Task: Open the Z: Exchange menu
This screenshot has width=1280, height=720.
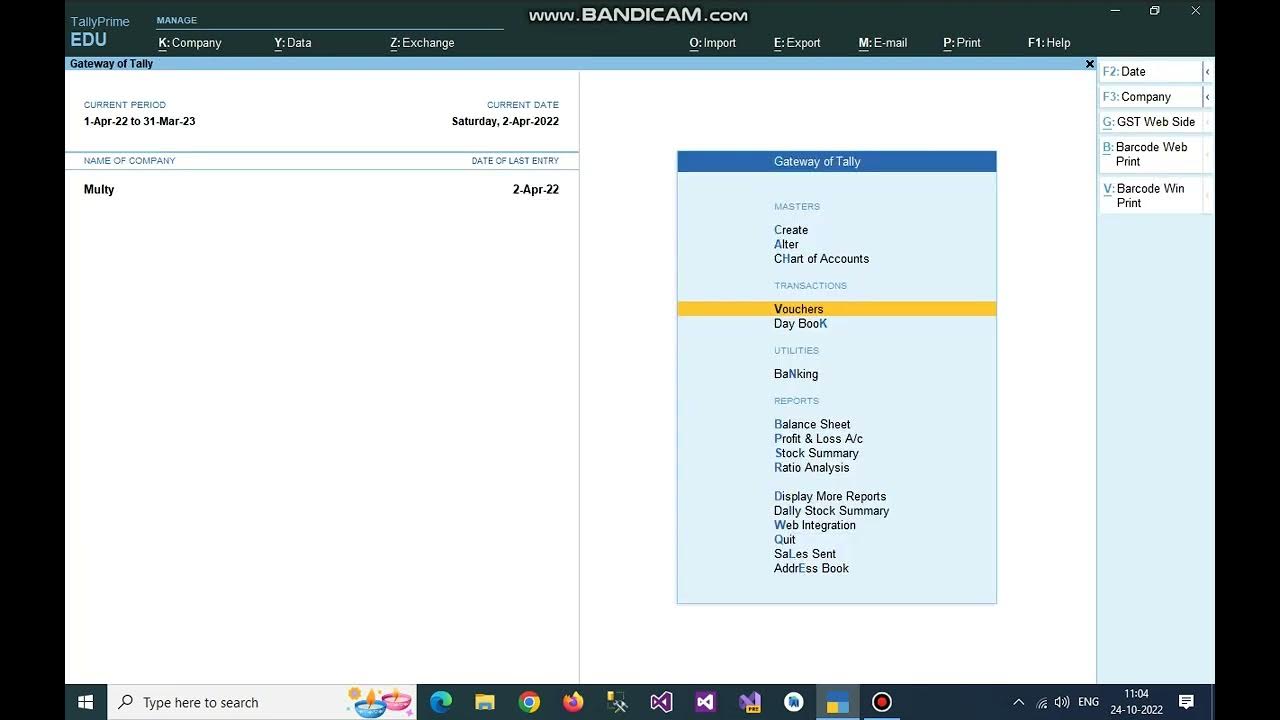Action: point(422,43)
